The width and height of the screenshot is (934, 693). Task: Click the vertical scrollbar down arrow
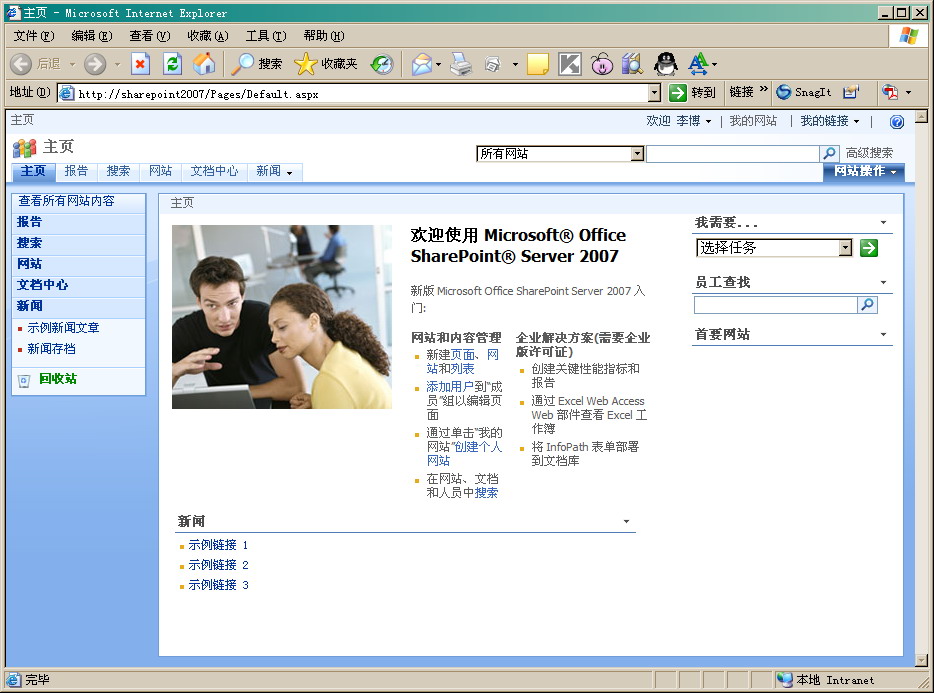pos(921,660)
